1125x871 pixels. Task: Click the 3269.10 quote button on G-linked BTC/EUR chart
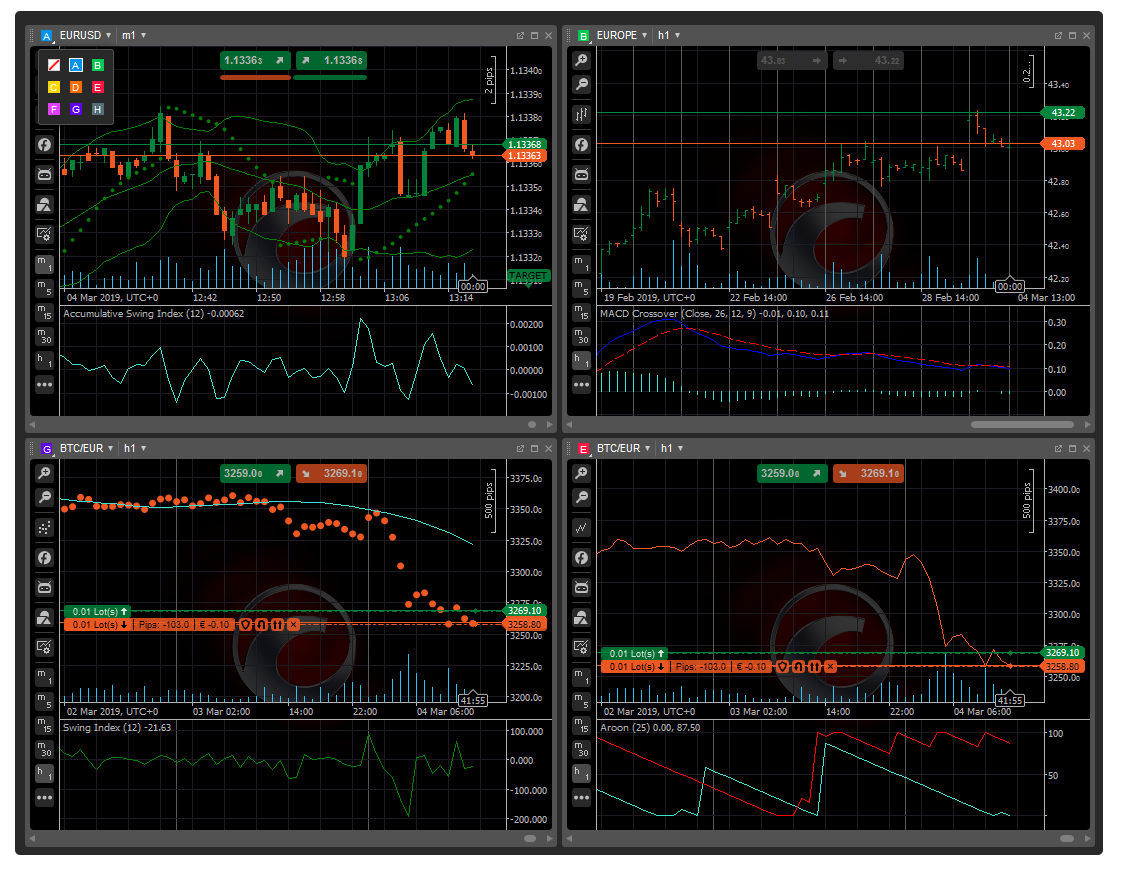331,474
